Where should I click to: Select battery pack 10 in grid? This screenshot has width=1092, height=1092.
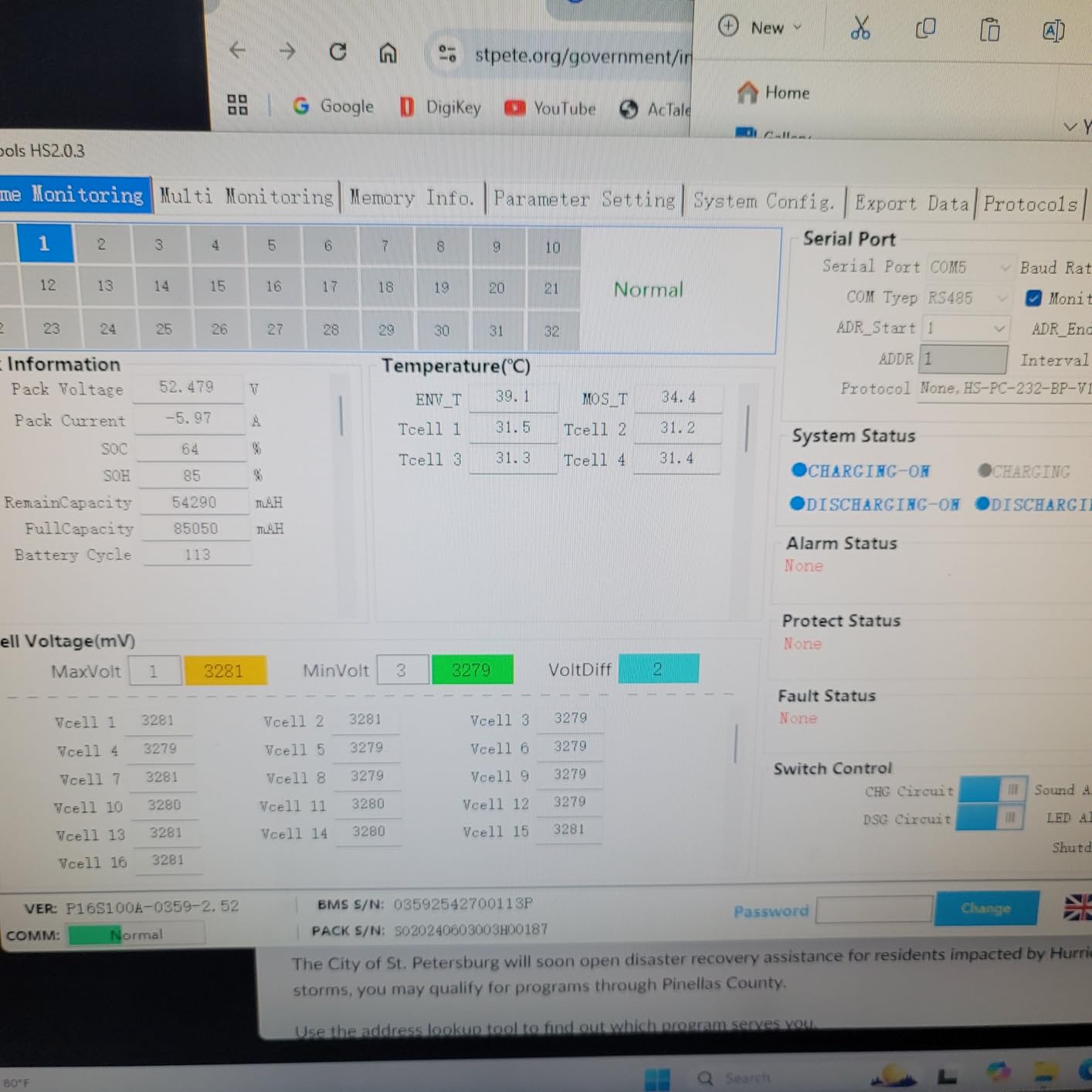point(552,247)
